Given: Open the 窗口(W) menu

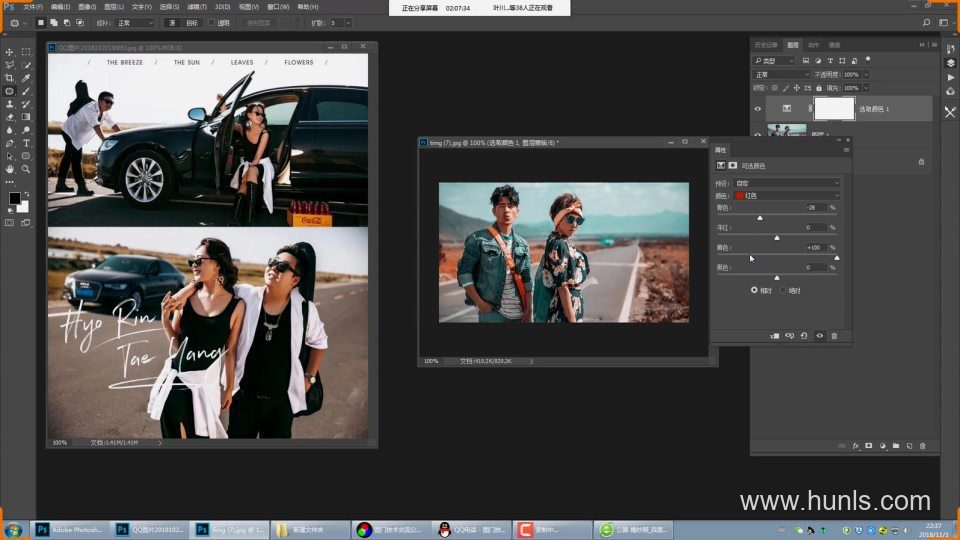Looking at the screenshot, I should click(x=278, y=7).
